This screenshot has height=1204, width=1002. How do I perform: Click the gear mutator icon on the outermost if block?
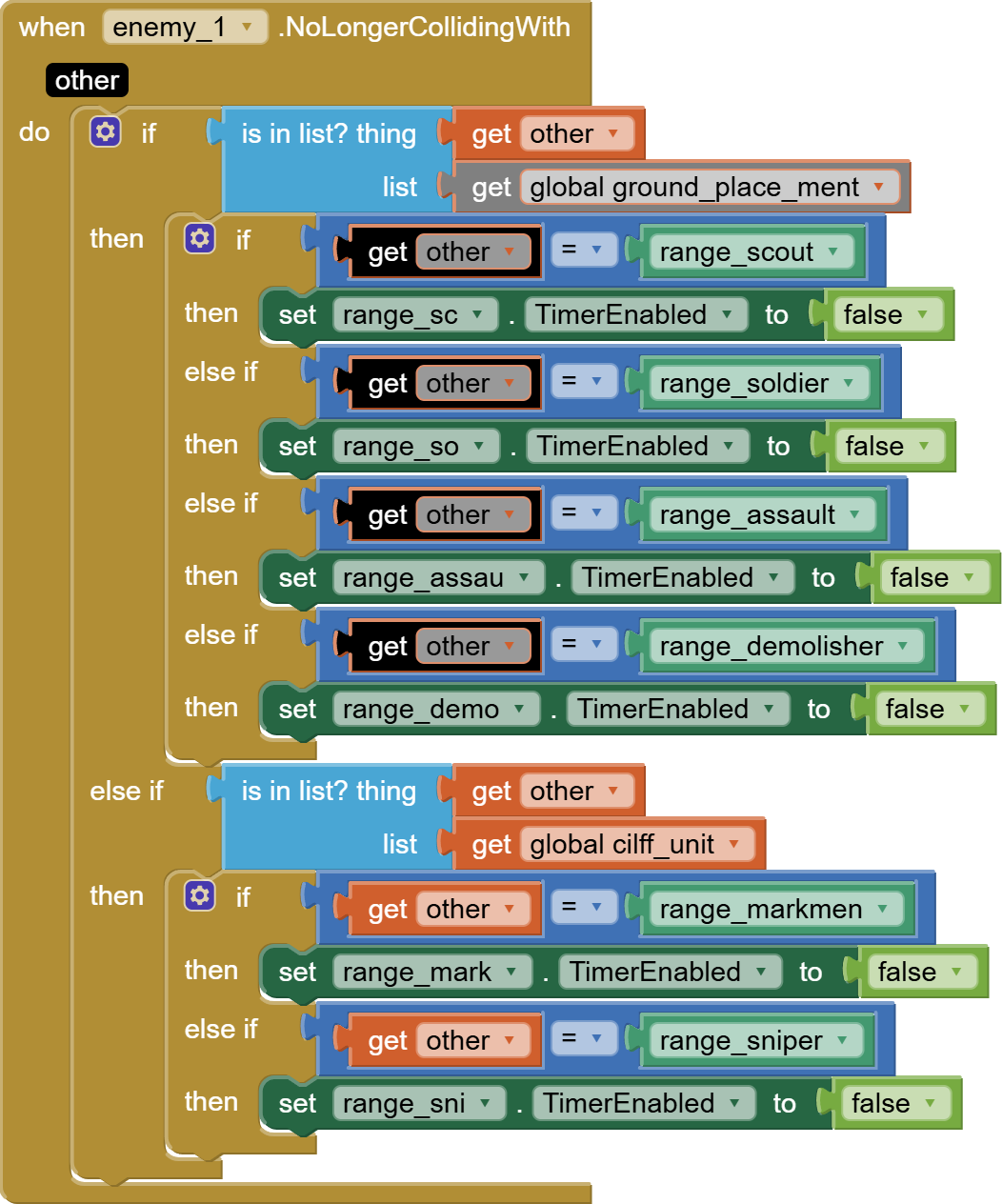pyautogui.click(x=105, y=131)
